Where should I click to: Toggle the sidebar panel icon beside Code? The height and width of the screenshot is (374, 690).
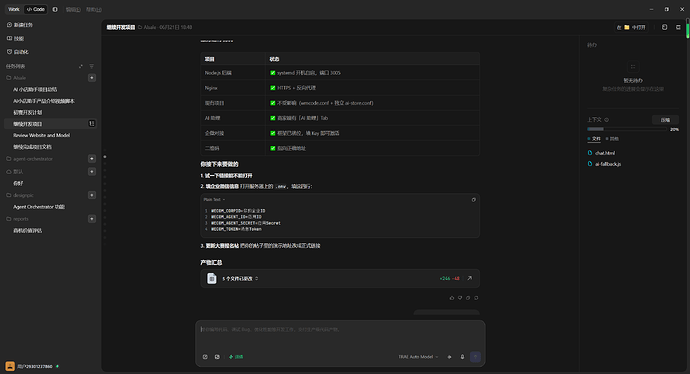[x=55, y=9]
